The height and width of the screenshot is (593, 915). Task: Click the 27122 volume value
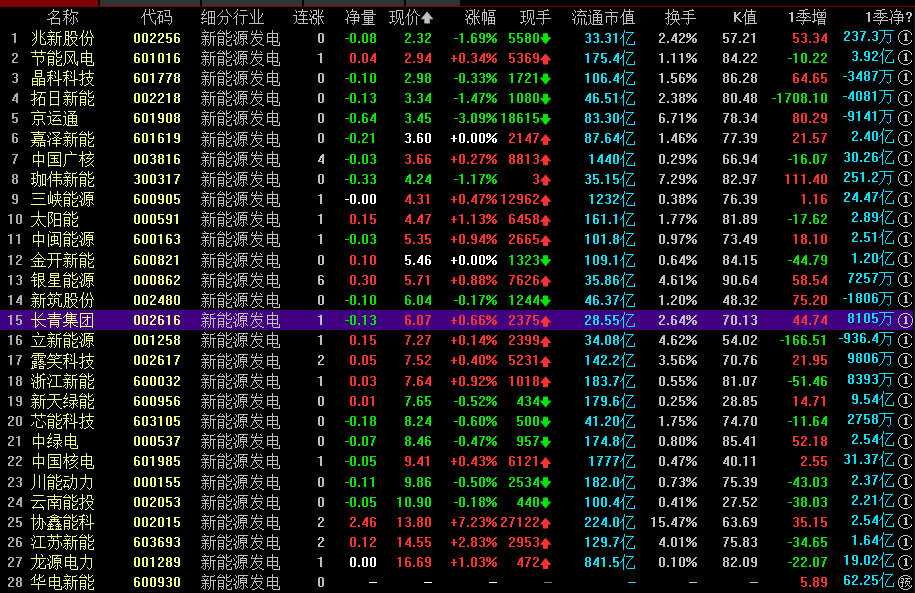520,522
